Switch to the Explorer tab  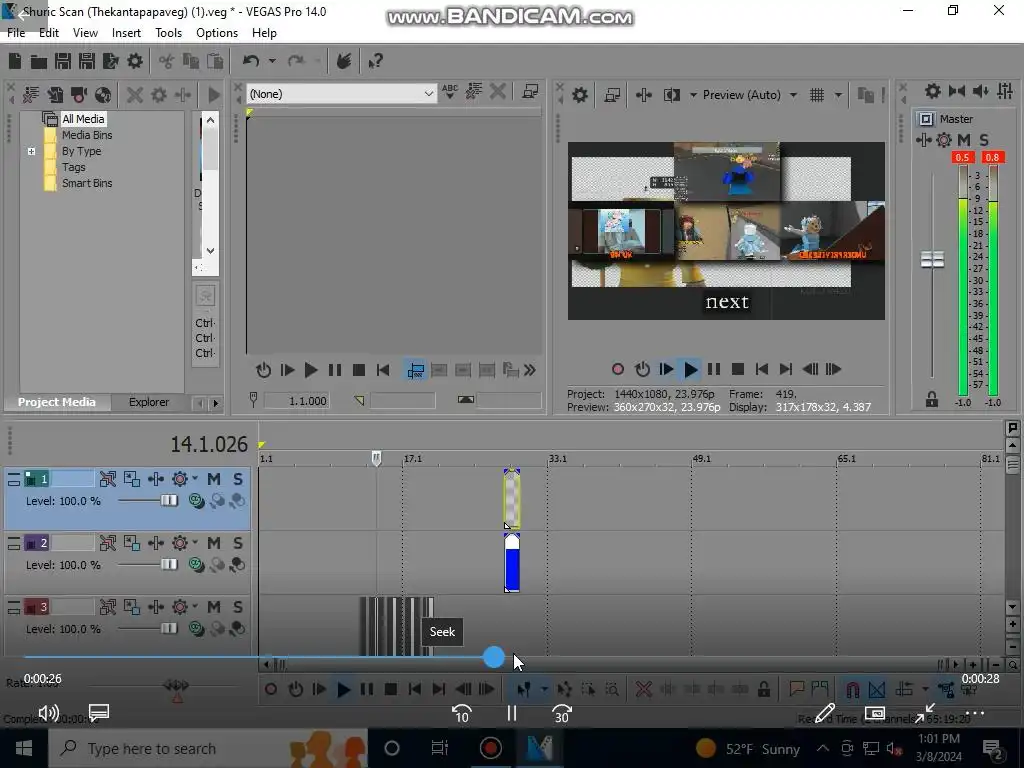(x=149, y=402)
